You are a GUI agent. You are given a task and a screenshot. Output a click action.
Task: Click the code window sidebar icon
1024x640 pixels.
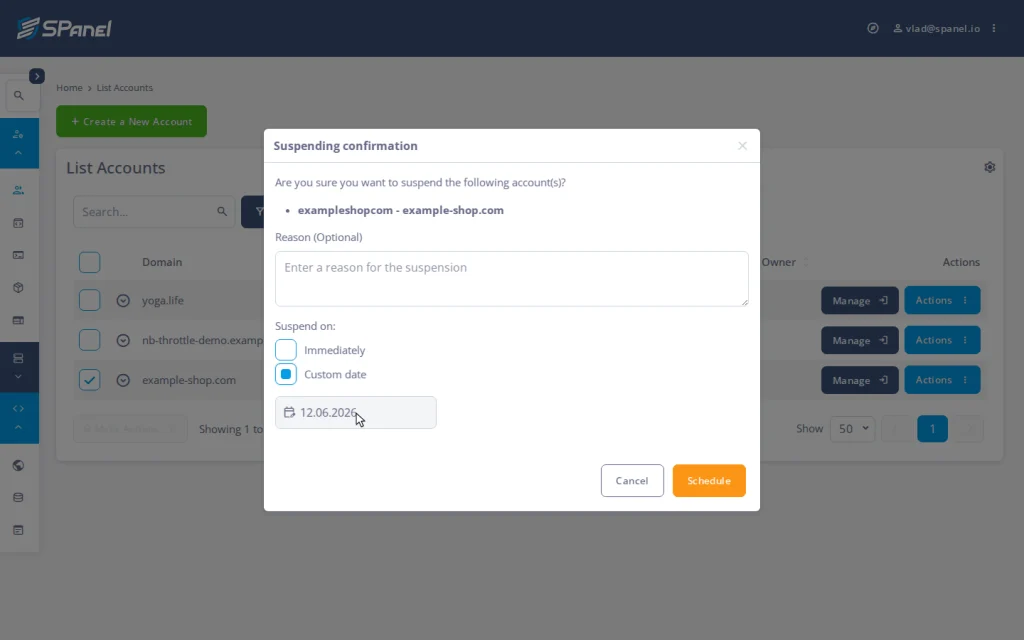(18, 223)
